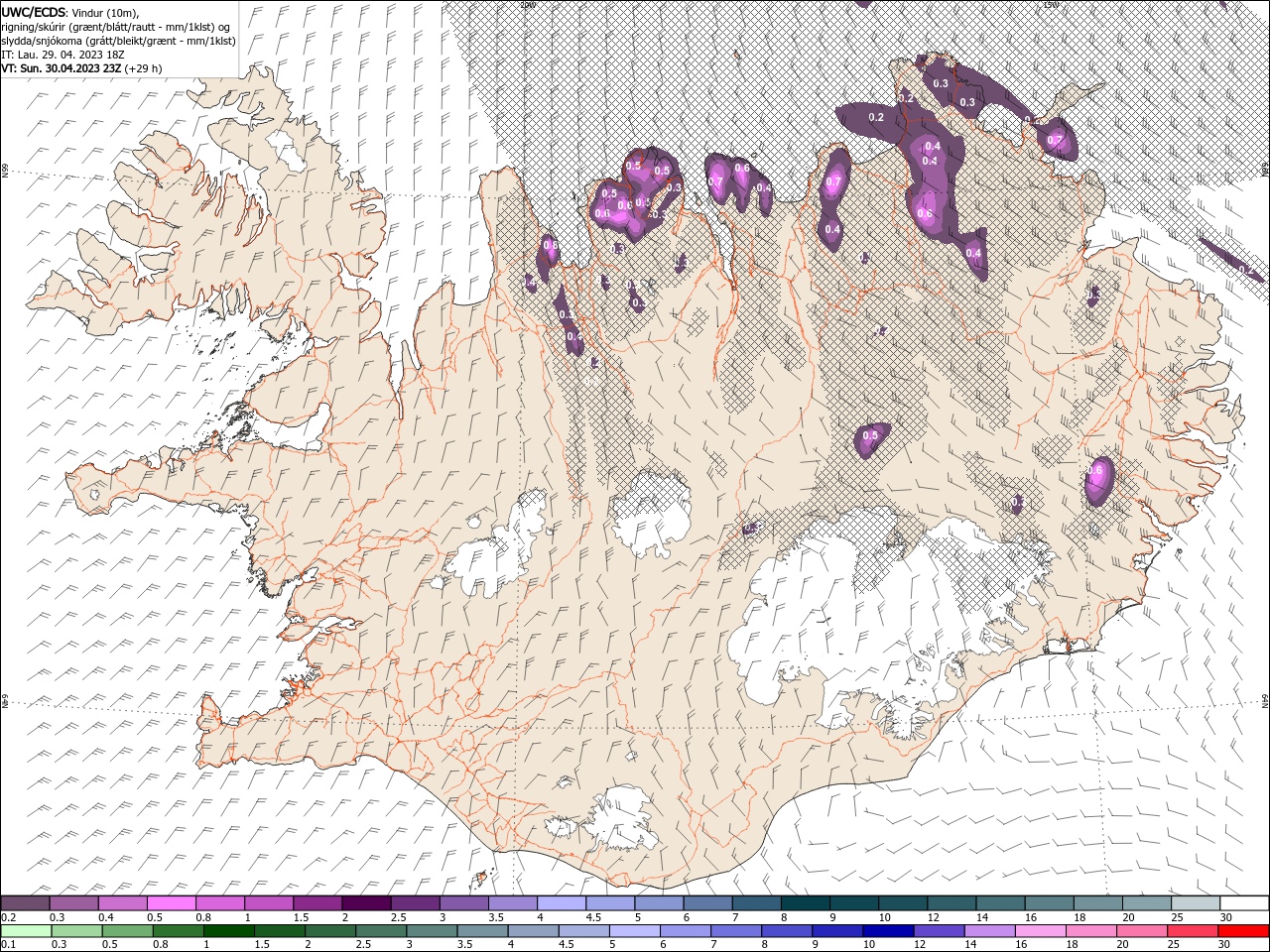Choose the 3 swatch in the rain legend row
Viewport: 1270px width, 952px height.
coord(432,931)
